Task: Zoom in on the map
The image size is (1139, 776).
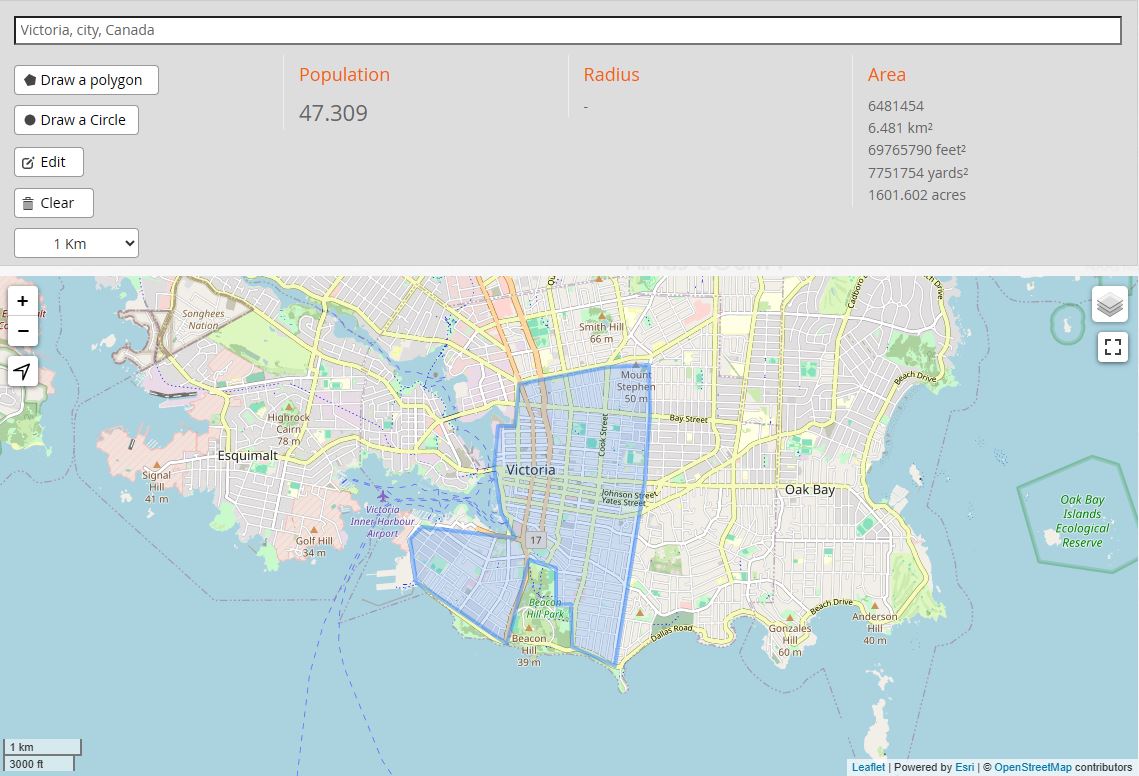Action: [x=23, y=301]
